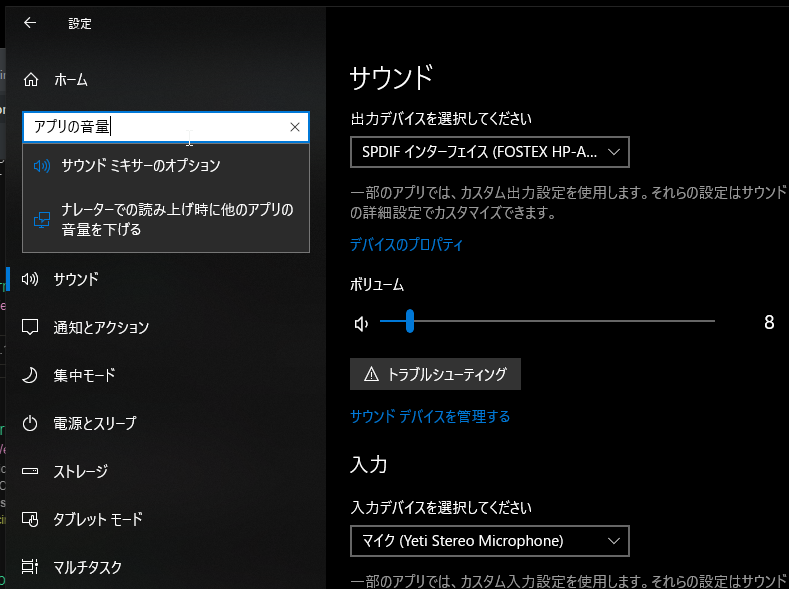The height and width of the screenshot is (589, 789).
Task: Click the Notifications & Actions icon
Action: 31,327
